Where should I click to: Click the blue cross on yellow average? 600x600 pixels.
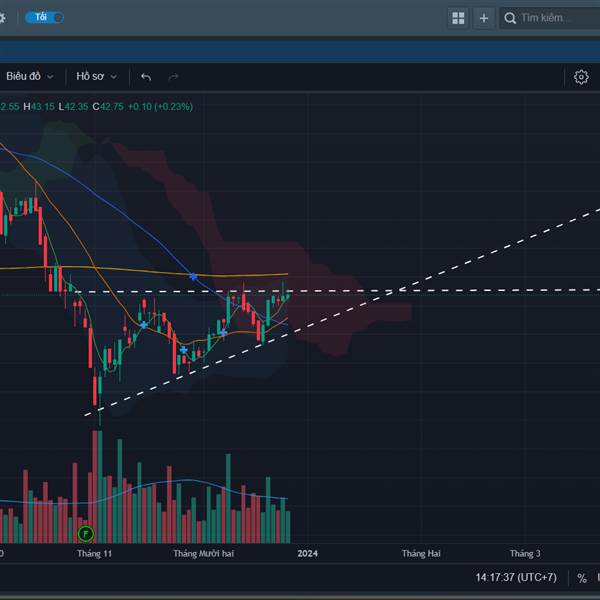pyautogui.click(x=194, y=276)
